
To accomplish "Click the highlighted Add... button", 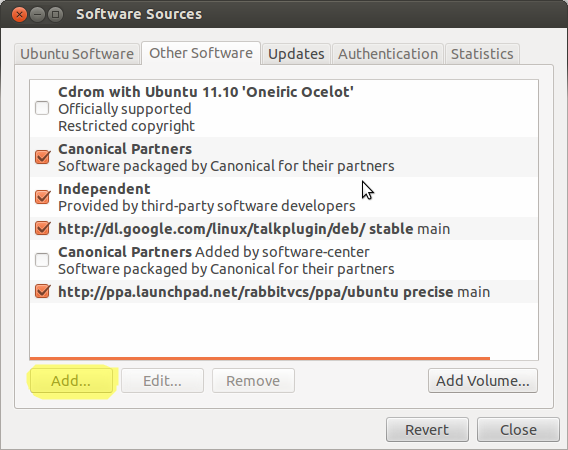I will pos(71,381).
